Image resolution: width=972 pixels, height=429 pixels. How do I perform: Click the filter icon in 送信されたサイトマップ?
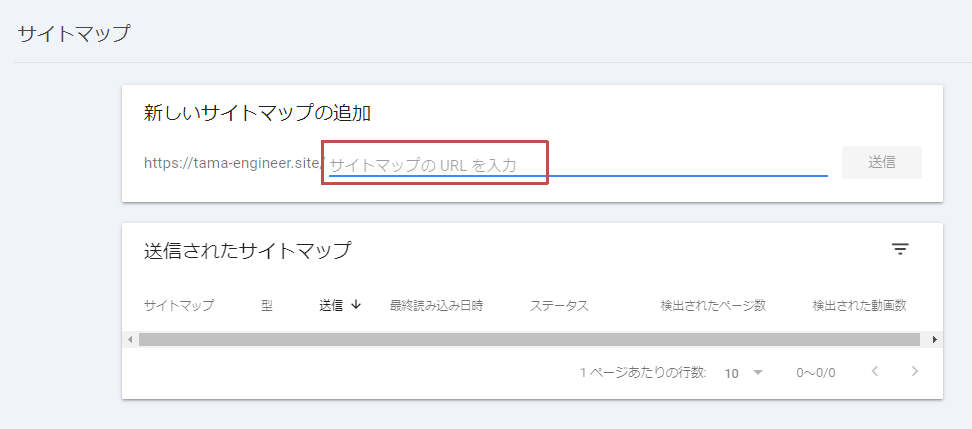[x=900, y=249]
